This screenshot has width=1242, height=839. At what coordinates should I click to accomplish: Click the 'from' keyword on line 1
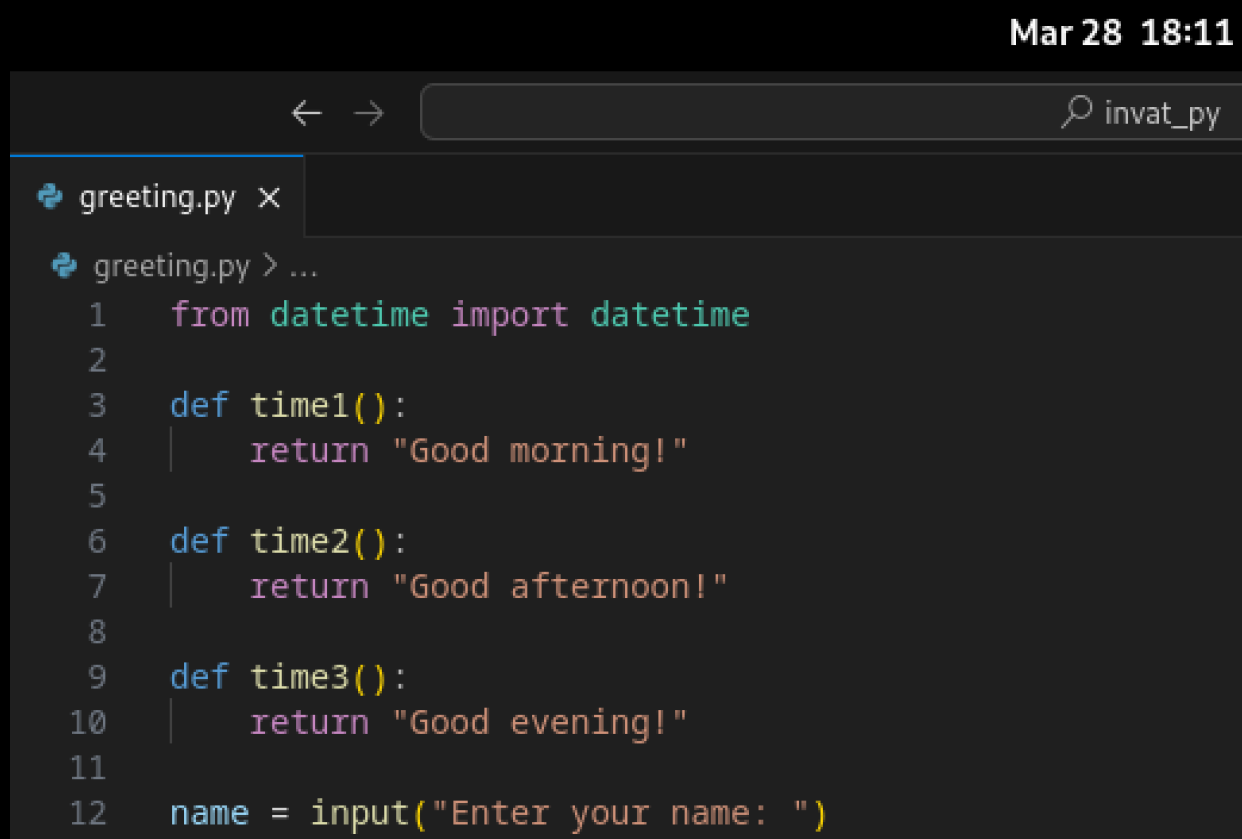[210, 315]
